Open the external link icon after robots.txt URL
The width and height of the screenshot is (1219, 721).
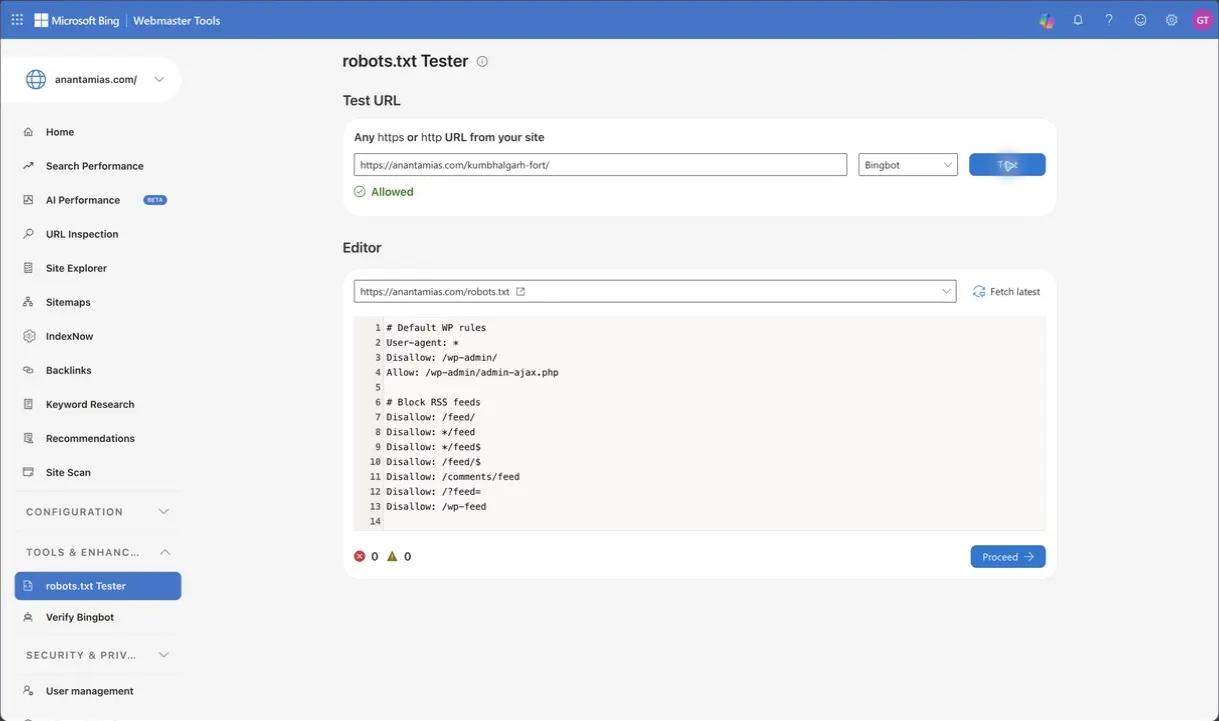(520, 292)
